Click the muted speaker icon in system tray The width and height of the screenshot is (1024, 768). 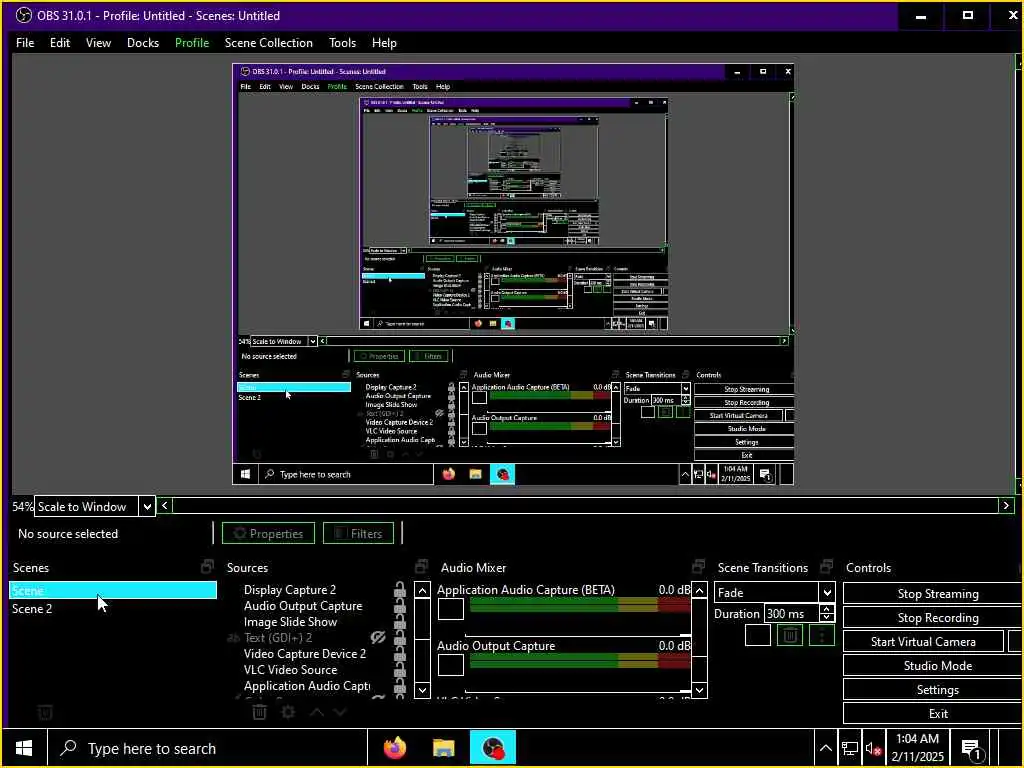873,748
